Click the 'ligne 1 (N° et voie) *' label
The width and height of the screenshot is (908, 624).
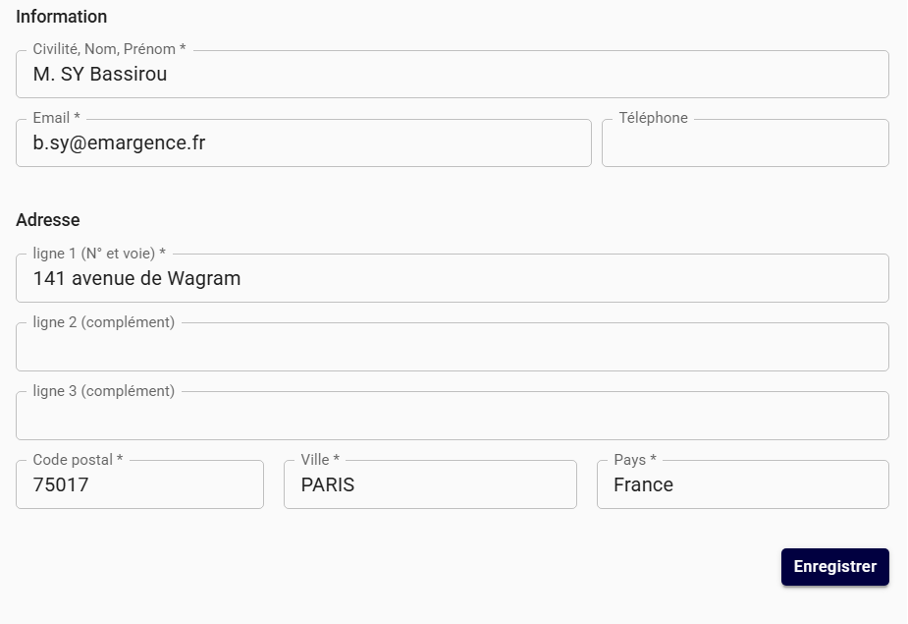point(99,254)
